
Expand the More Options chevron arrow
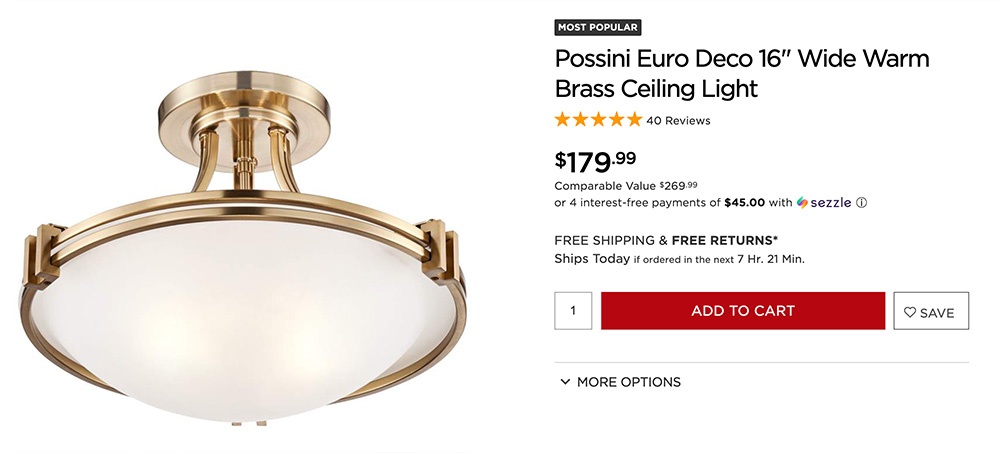coord(564,382)
